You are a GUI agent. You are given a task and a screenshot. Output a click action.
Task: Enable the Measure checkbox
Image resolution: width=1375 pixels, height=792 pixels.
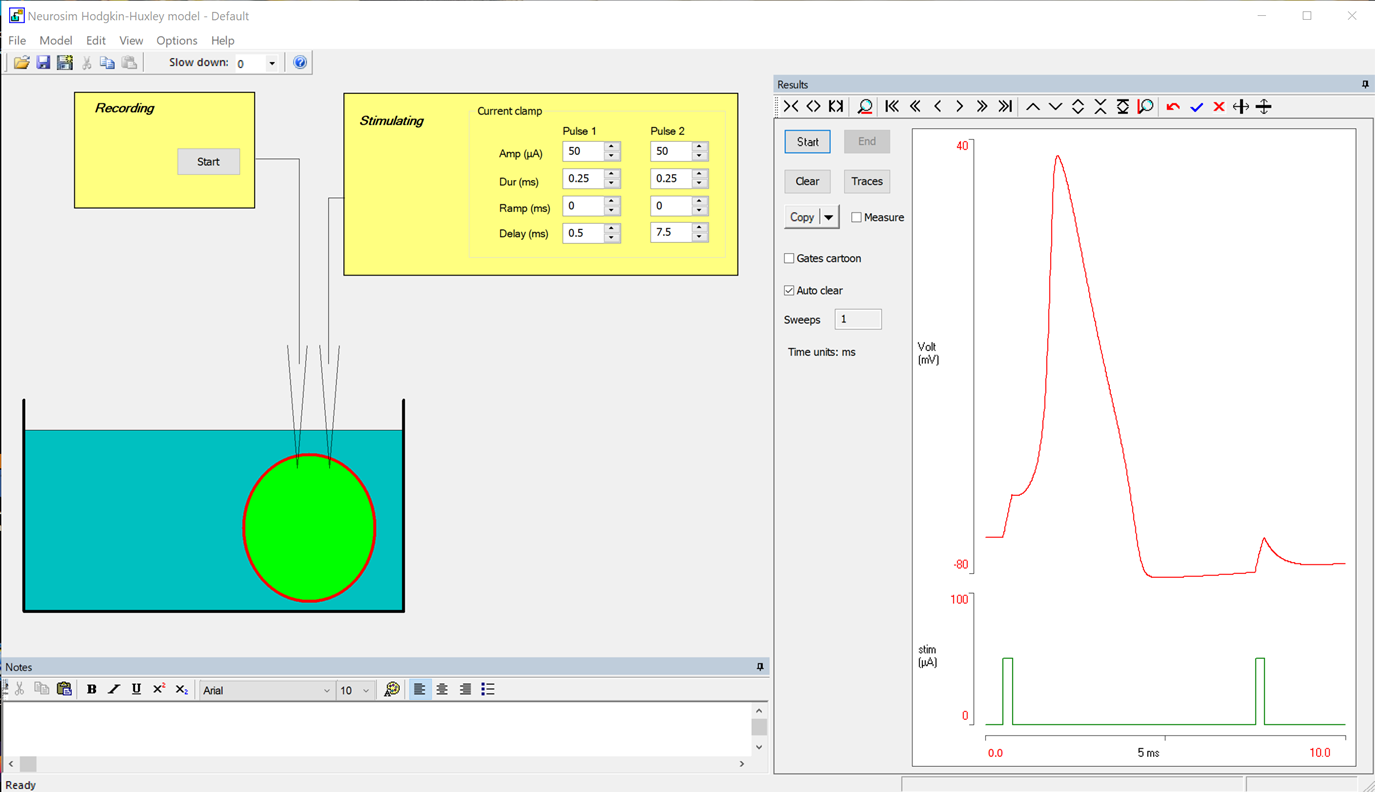(x=857, y=218)
